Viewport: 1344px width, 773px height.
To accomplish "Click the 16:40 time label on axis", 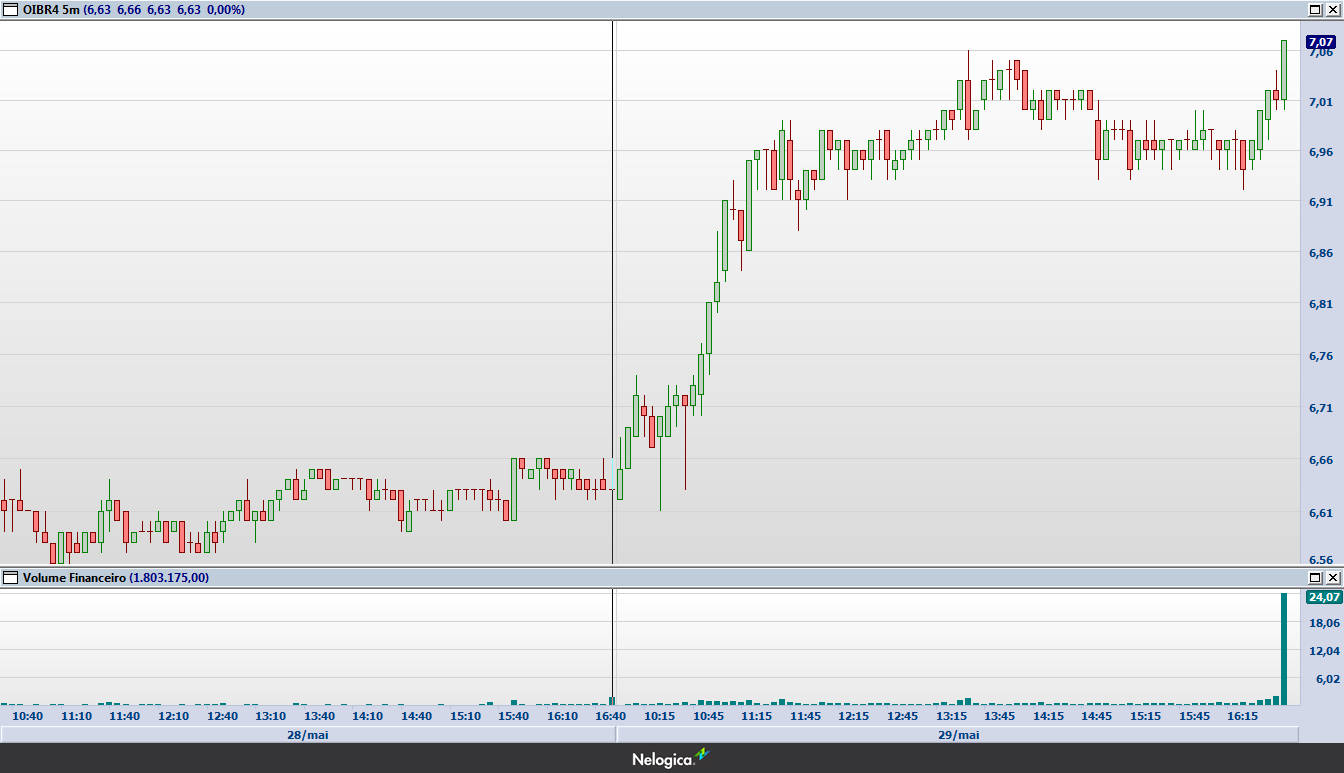I will [x=610, y=716].
